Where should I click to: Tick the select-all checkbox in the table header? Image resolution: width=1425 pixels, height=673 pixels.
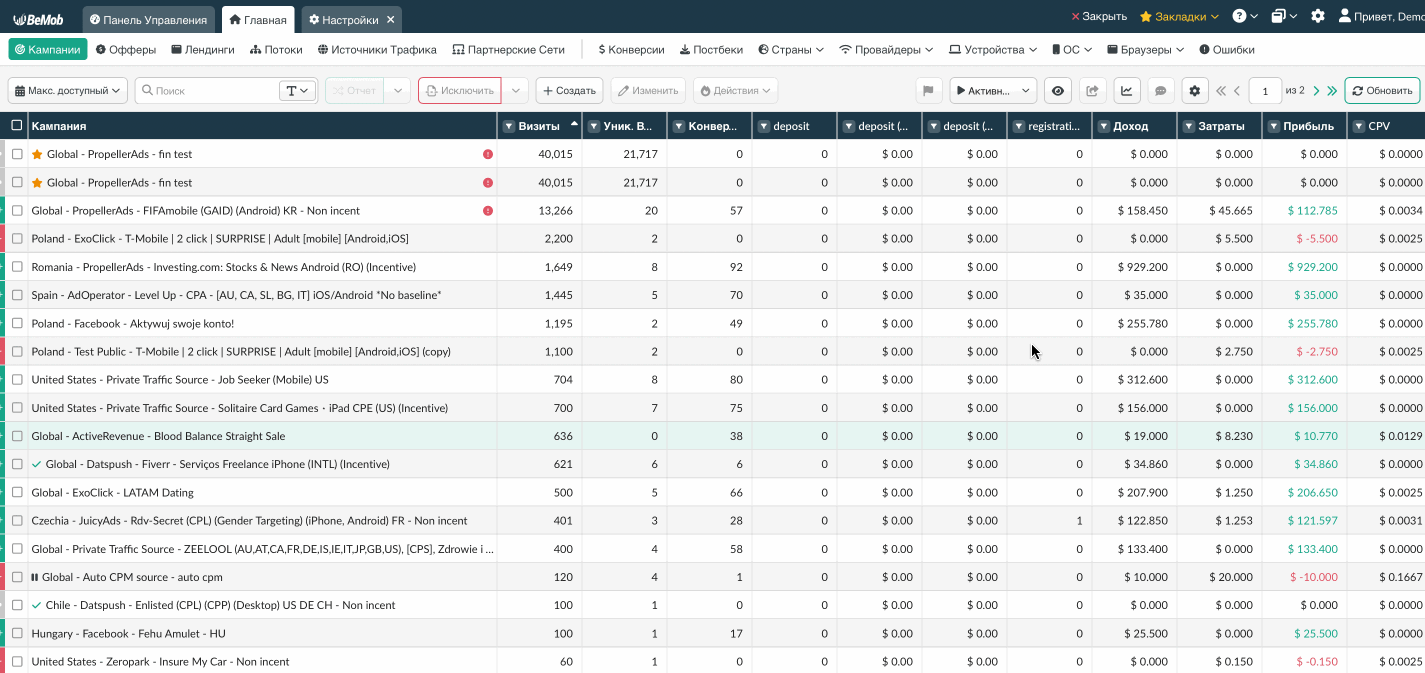pyautogui.click(x=16, y=126)
